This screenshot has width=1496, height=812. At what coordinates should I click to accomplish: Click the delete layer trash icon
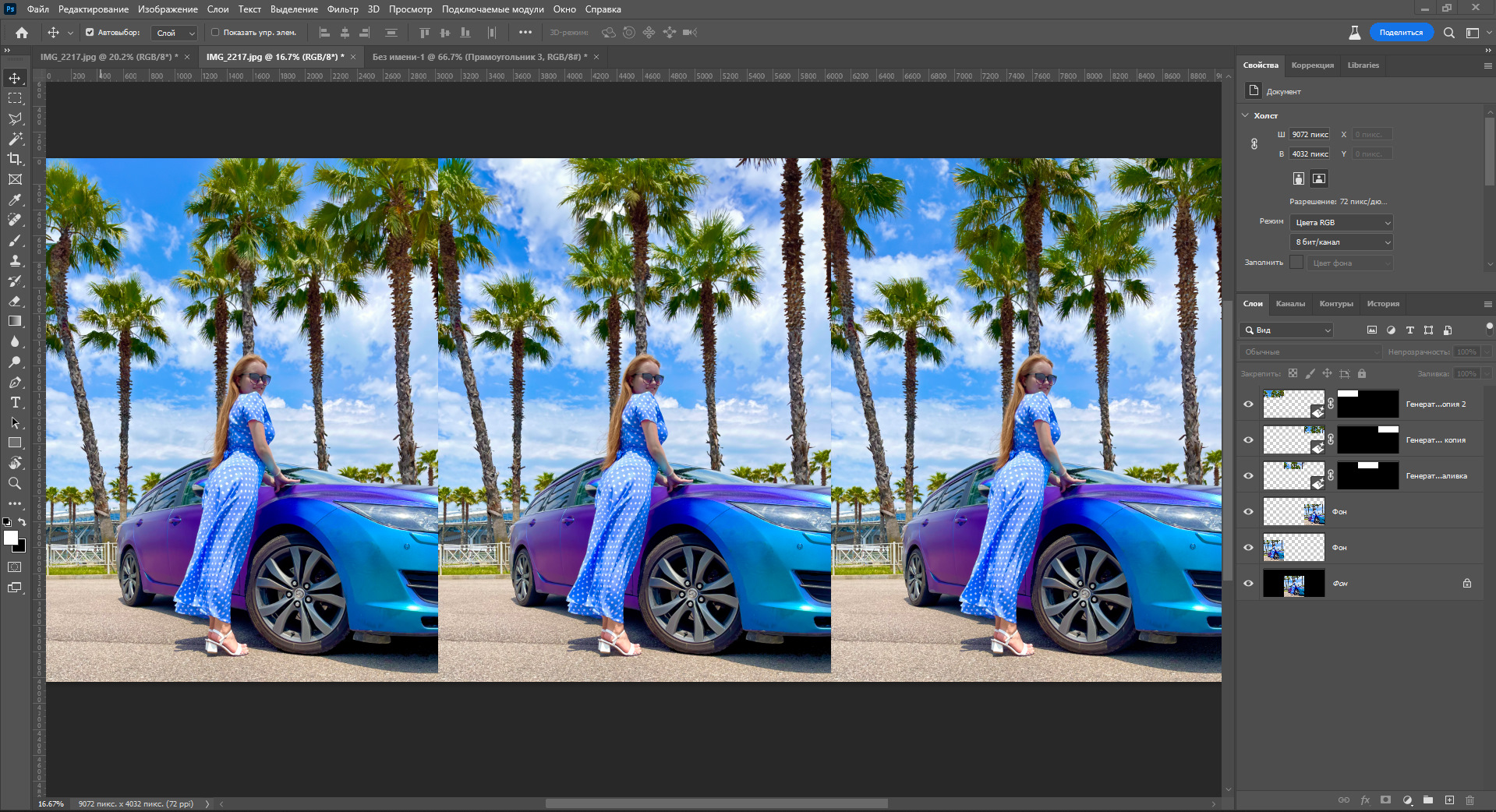click(1469, 800)
